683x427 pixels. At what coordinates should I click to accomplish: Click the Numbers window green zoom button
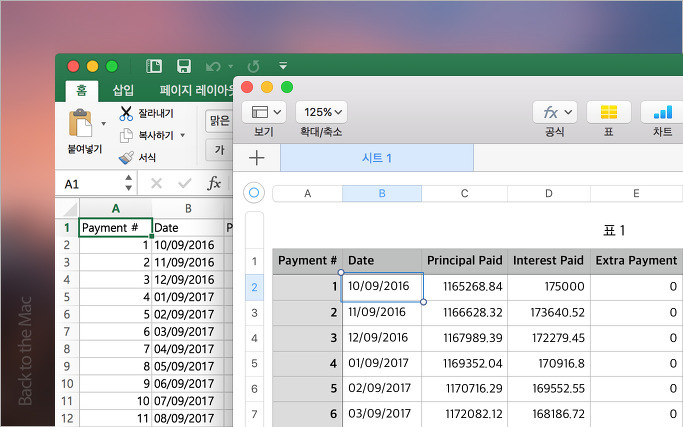point(287,87)
